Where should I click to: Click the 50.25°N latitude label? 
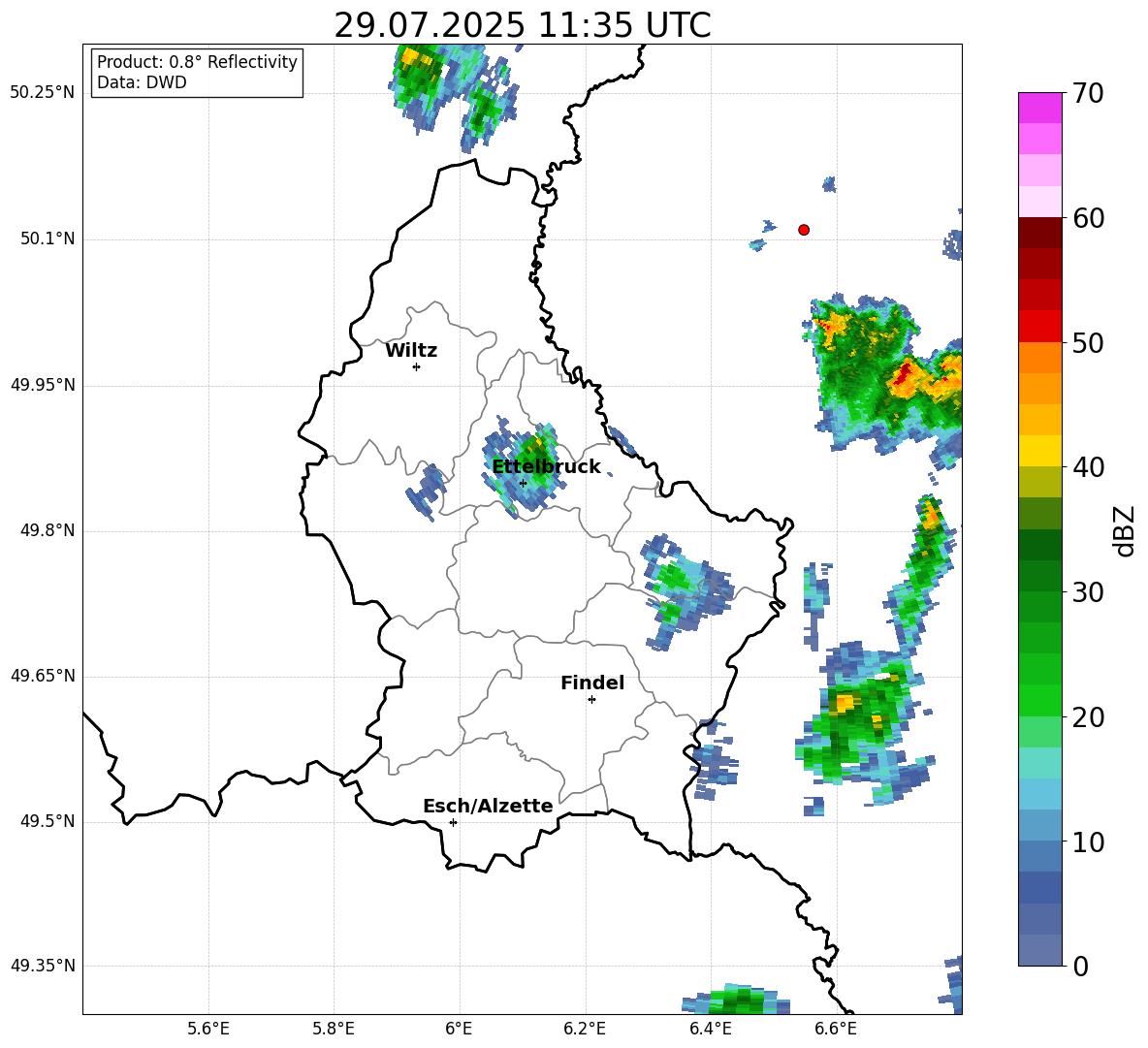pos(42,93)
